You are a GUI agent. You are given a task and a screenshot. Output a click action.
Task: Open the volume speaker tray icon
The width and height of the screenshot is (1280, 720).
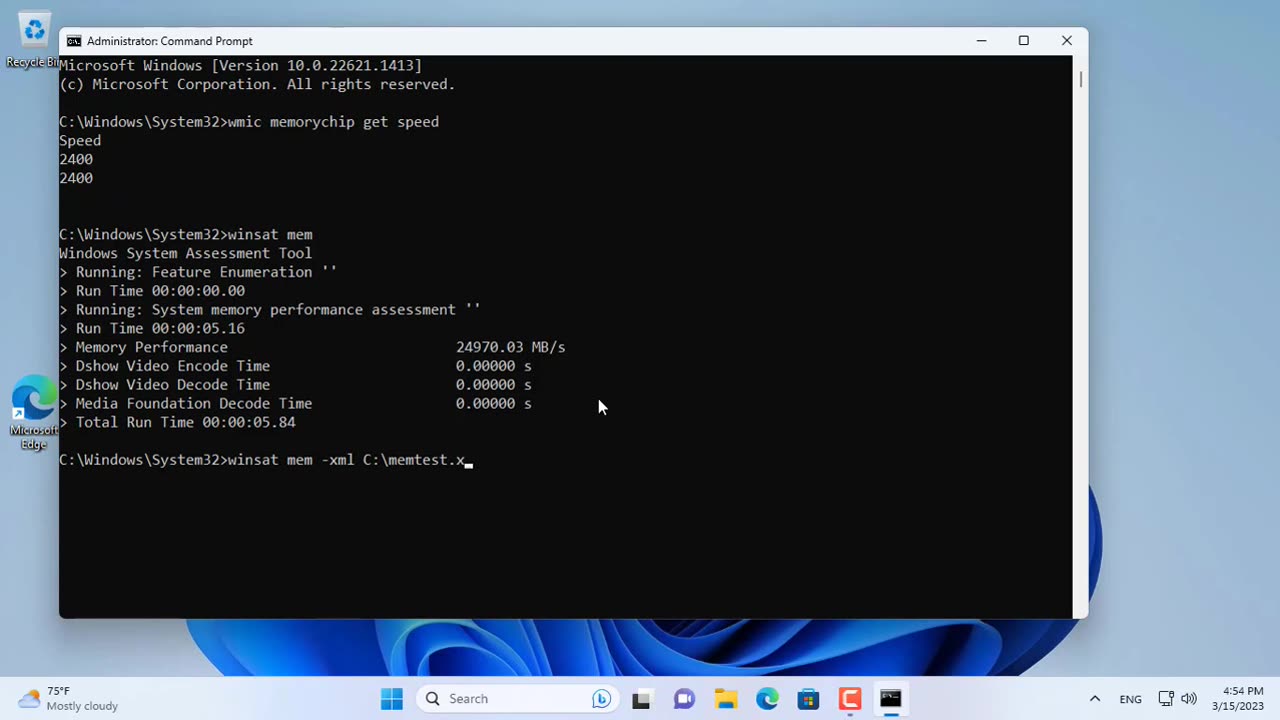click(x=1189, y=699)
